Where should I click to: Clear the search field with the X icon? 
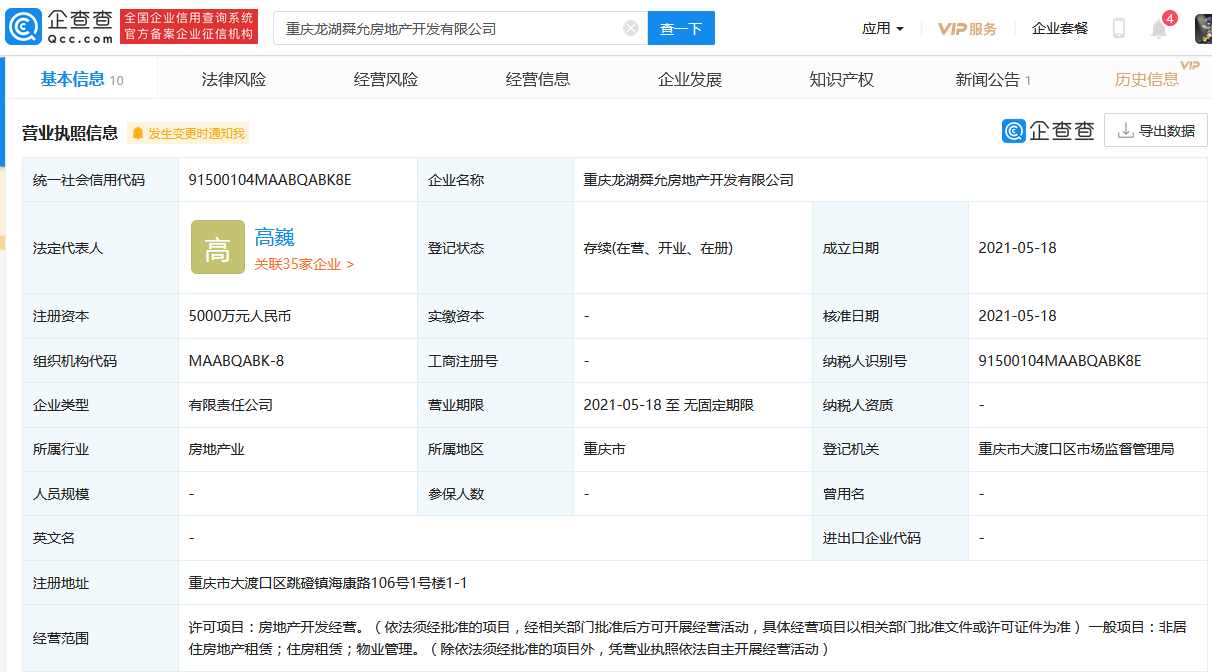[631, 28]
